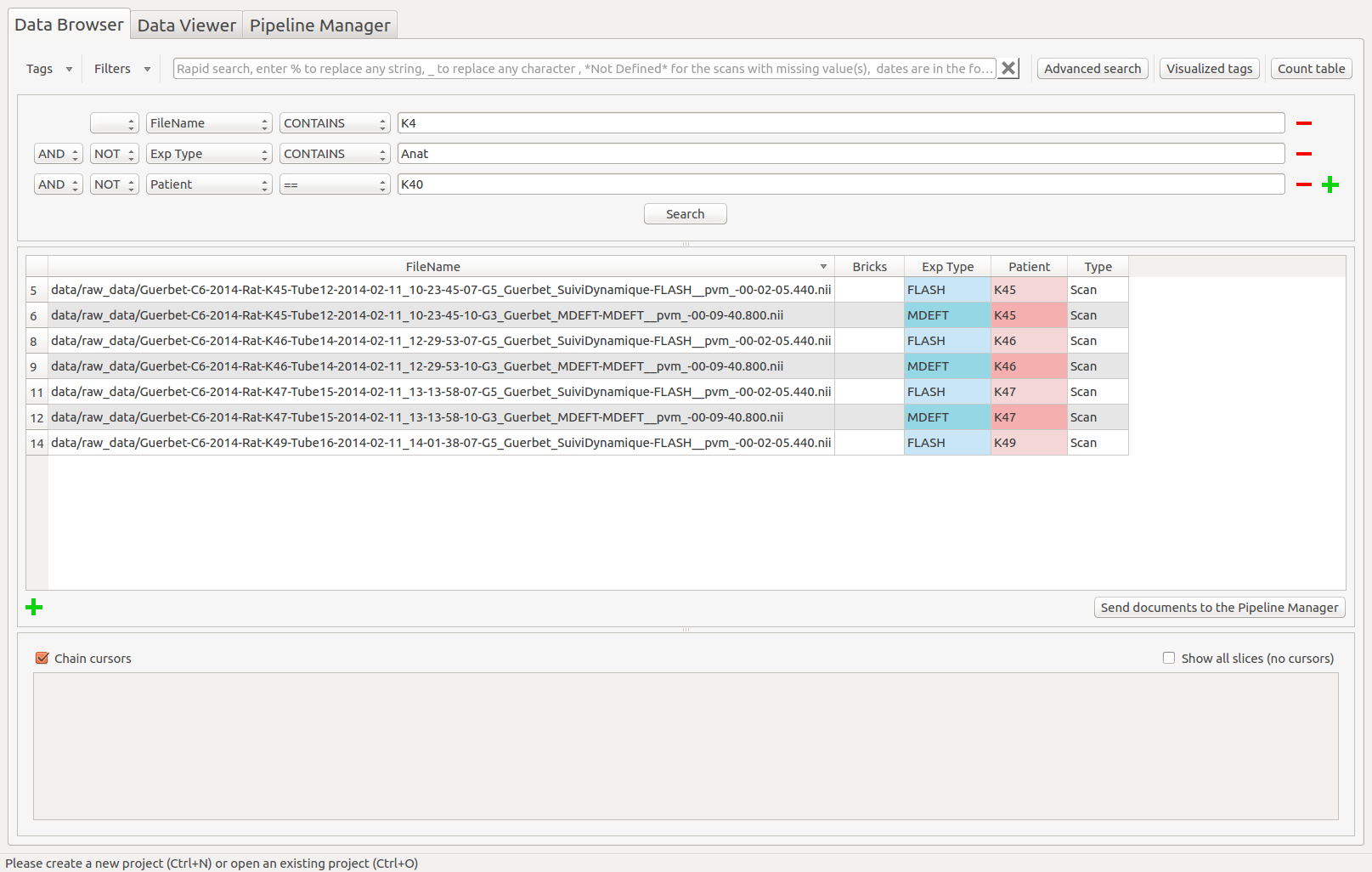This screenshot has height=872, width=1372.
Task: Click the K47 Patient cell in row 11
Action: click(x=1030, y=392)
